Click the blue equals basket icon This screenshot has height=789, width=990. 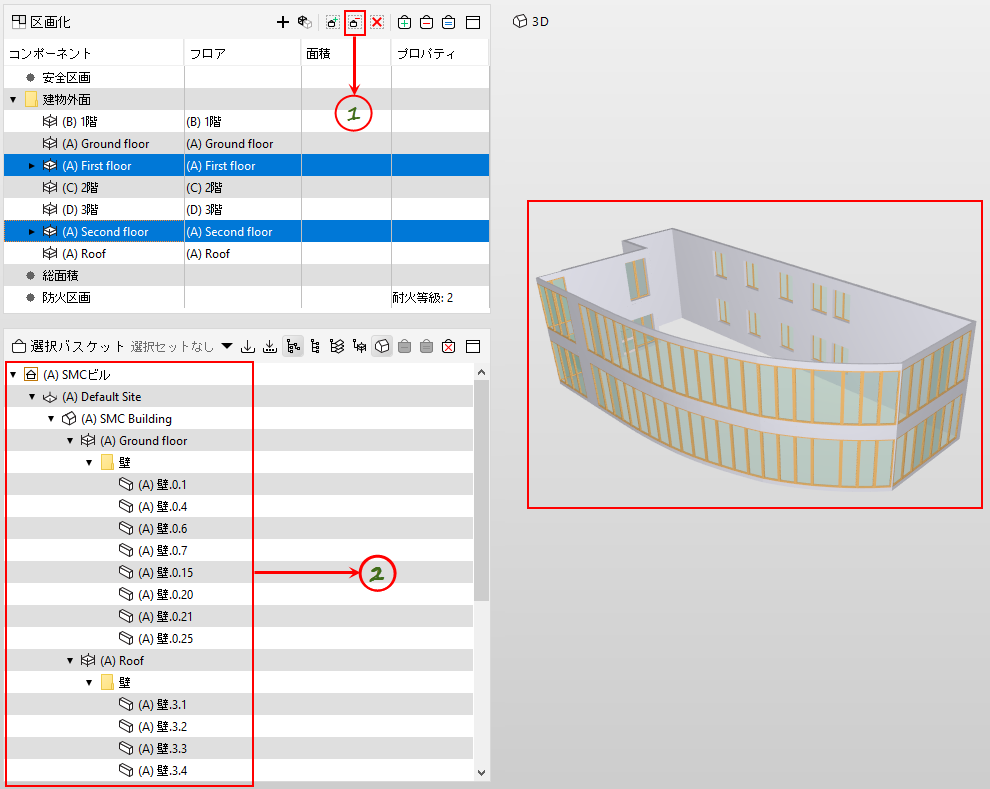point(448,22)
